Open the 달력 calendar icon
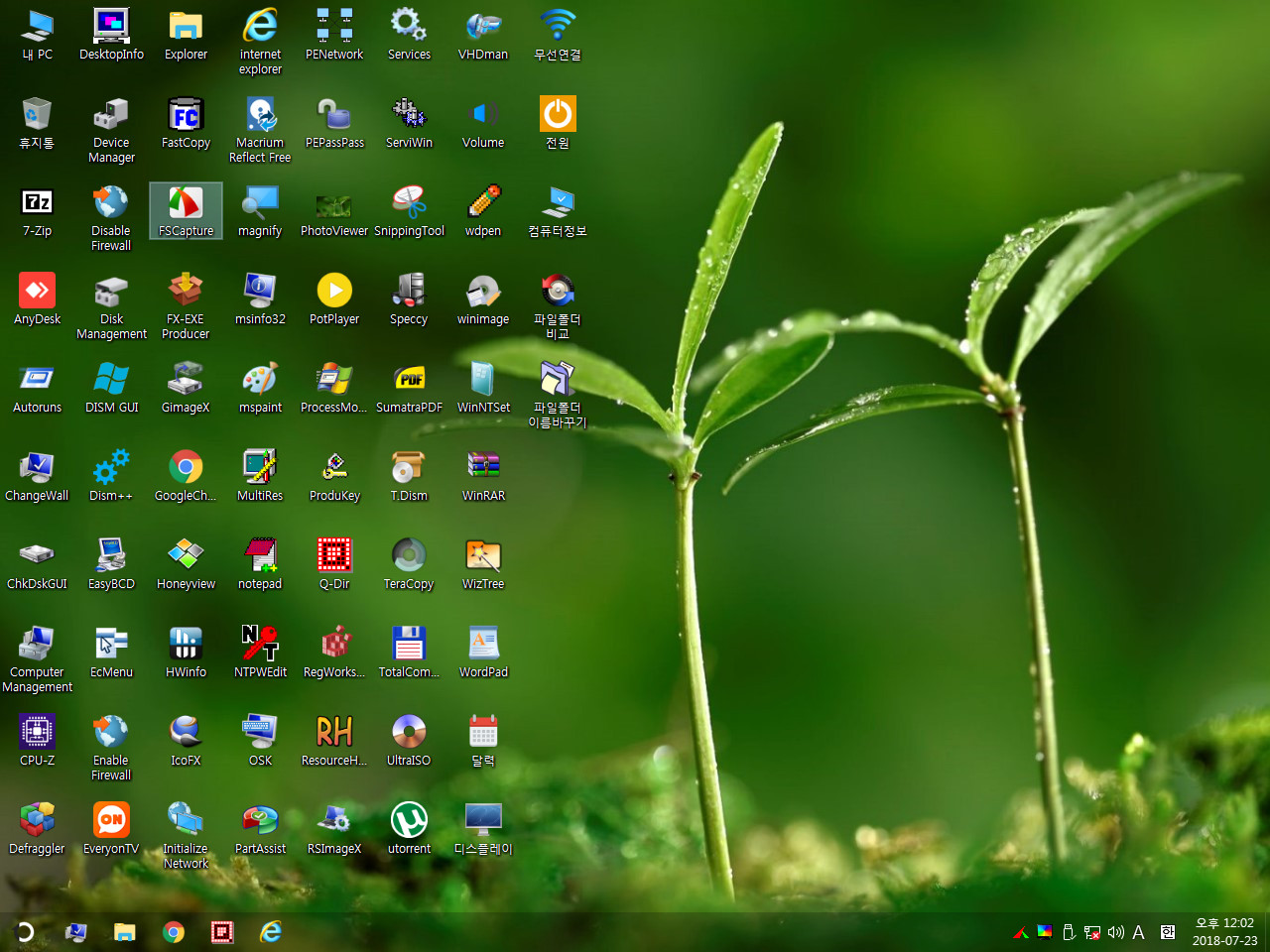 tap(483, 741)
